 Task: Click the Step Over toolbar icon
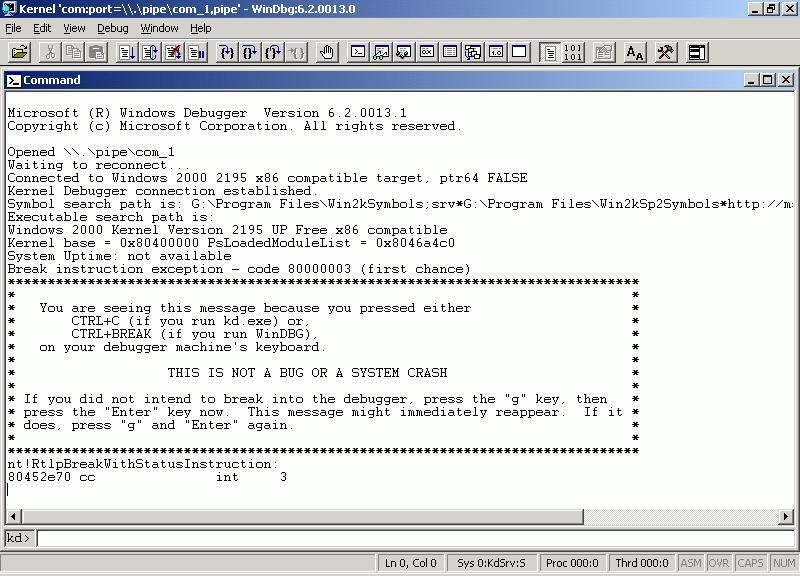tap(249, 52)
